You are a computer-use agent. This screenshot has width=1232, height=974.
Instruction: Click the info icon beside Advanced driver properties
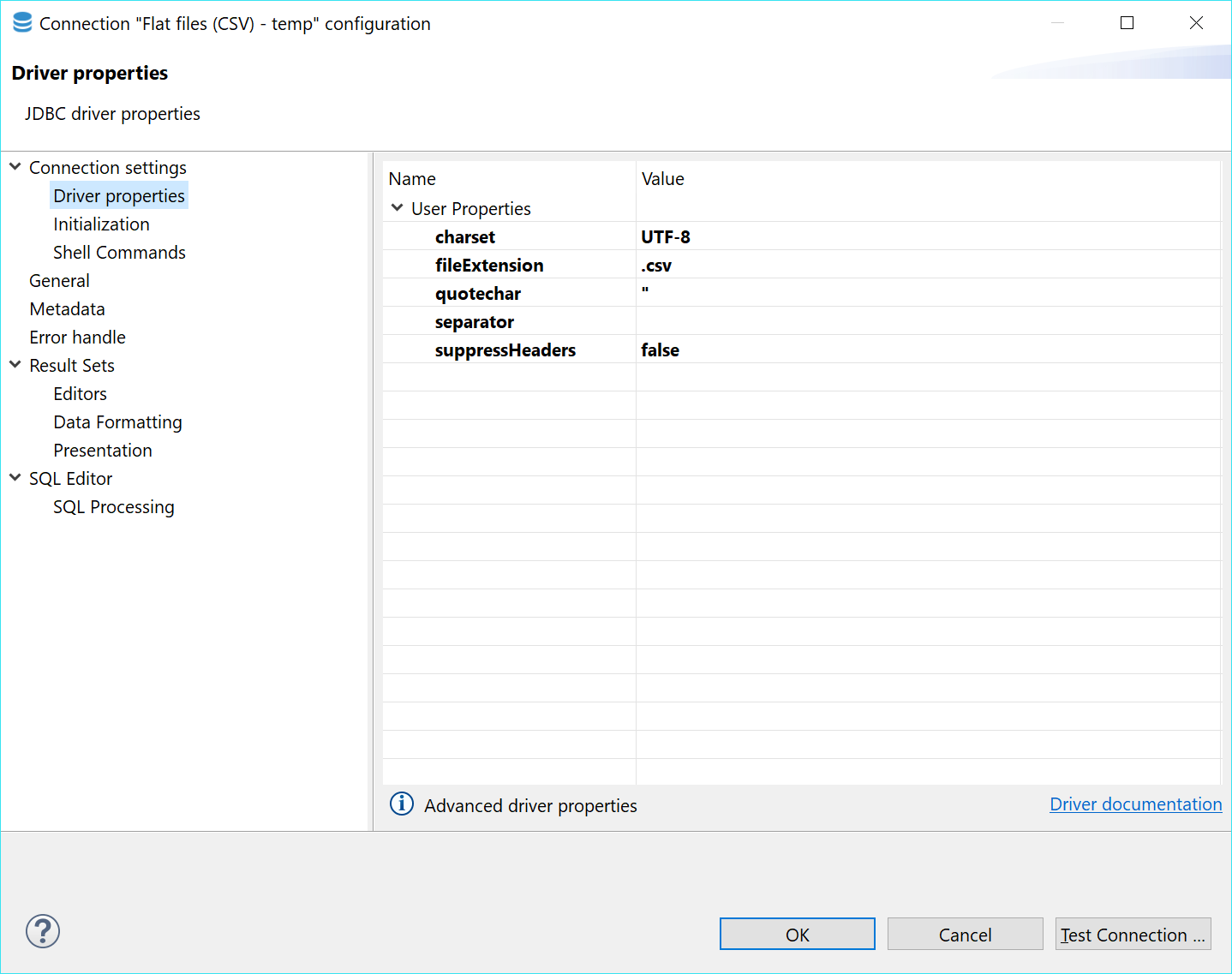[x=402, y=804]
